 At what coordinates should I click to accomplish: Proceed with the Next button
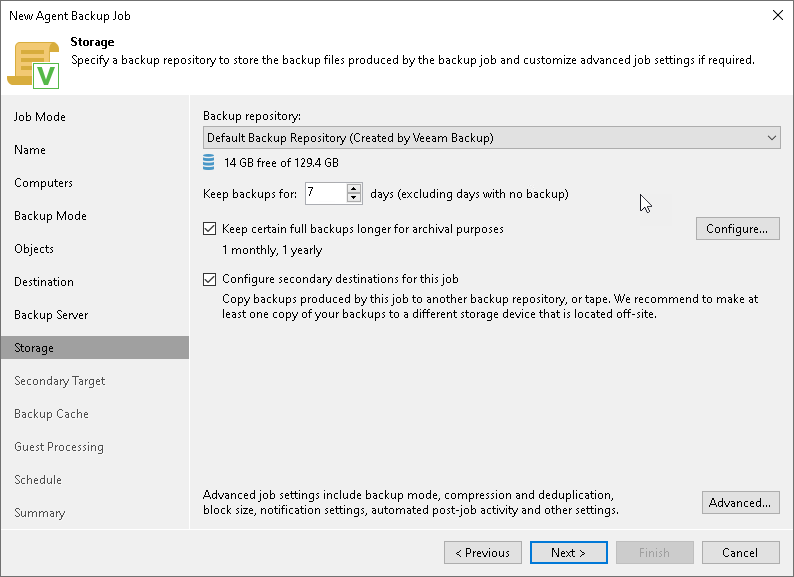pyautogui.click(x=569, y=553)
